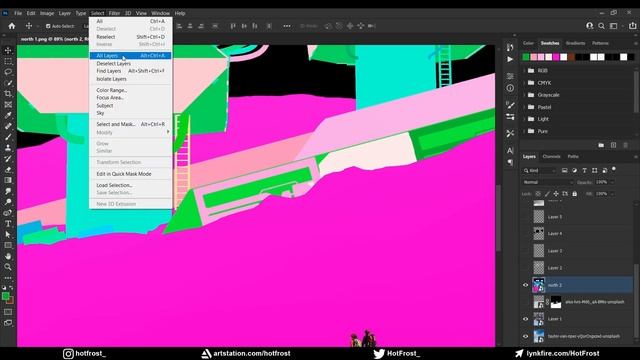Image resolution: width=640 pixels, height=360 pixels.
Task: Show Layer 4 using its visibility box
Action: [x=526, y=233]
